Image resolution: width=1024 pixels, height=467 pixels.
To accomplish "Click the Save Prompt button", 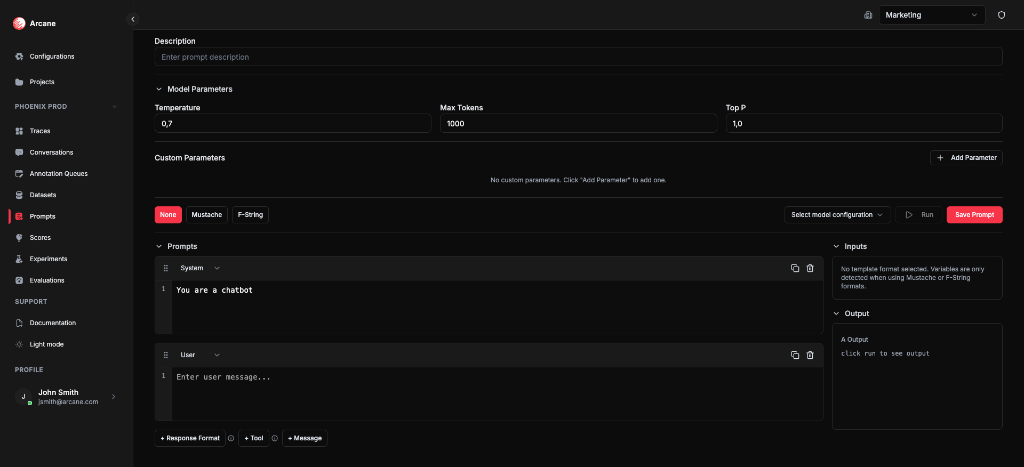I will click(974, 214).
